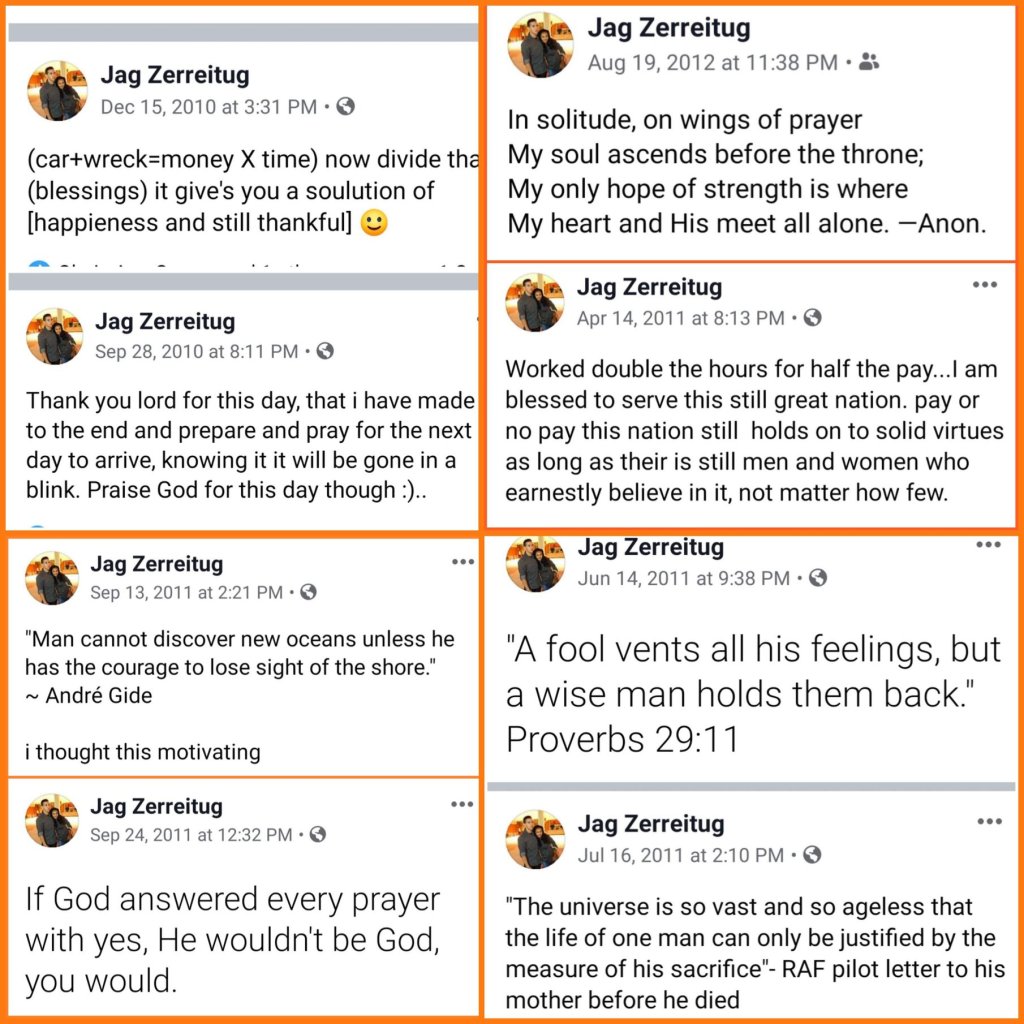Viewport: 1024px width, 1024px height.
Task: Open the more options menu on Sep 24, 2011 post
Action: [x=462, y=804]
